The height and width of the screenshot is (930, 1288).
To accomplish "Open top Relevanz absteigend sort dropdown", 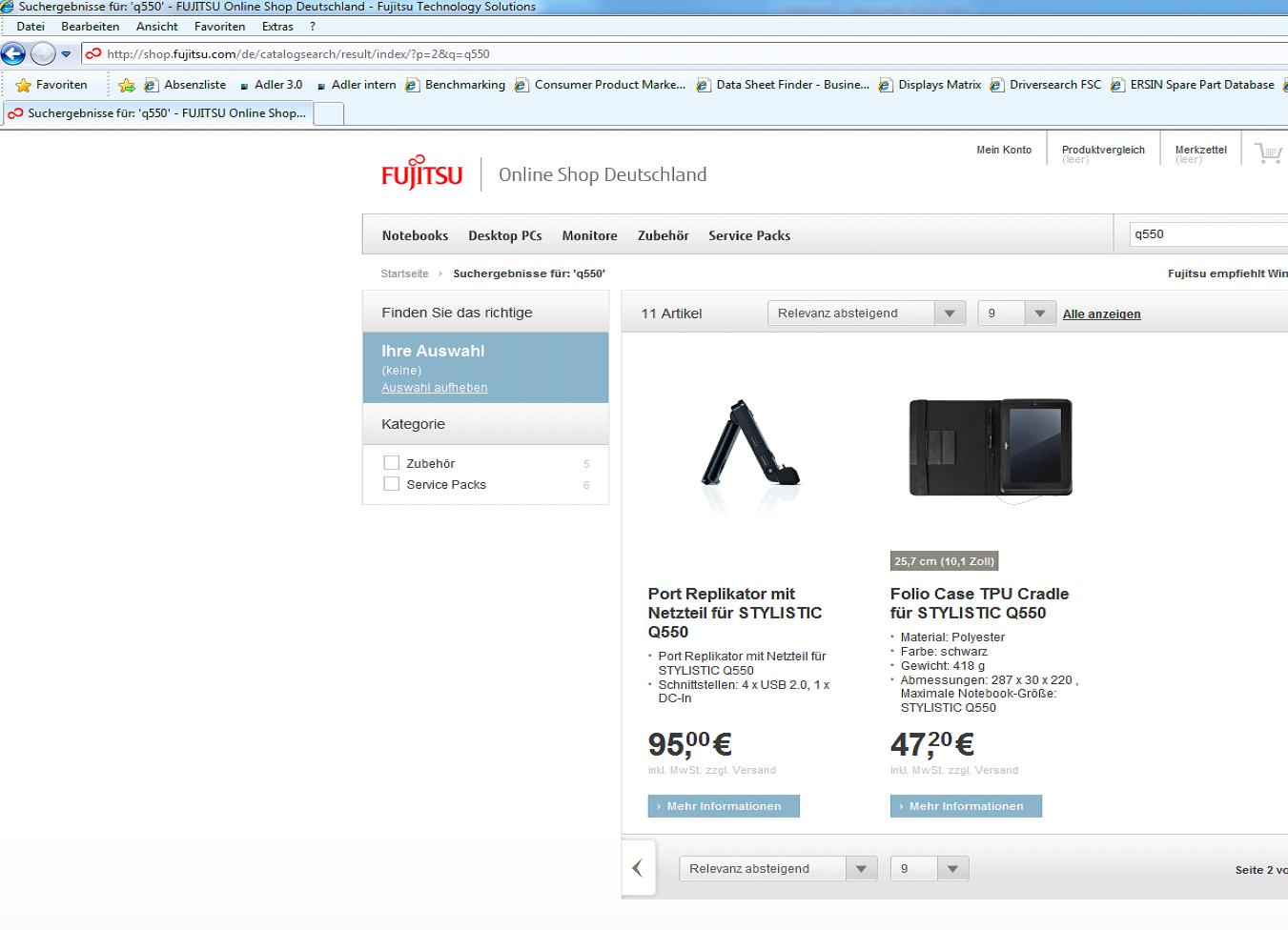I will [x=867, y=313].
